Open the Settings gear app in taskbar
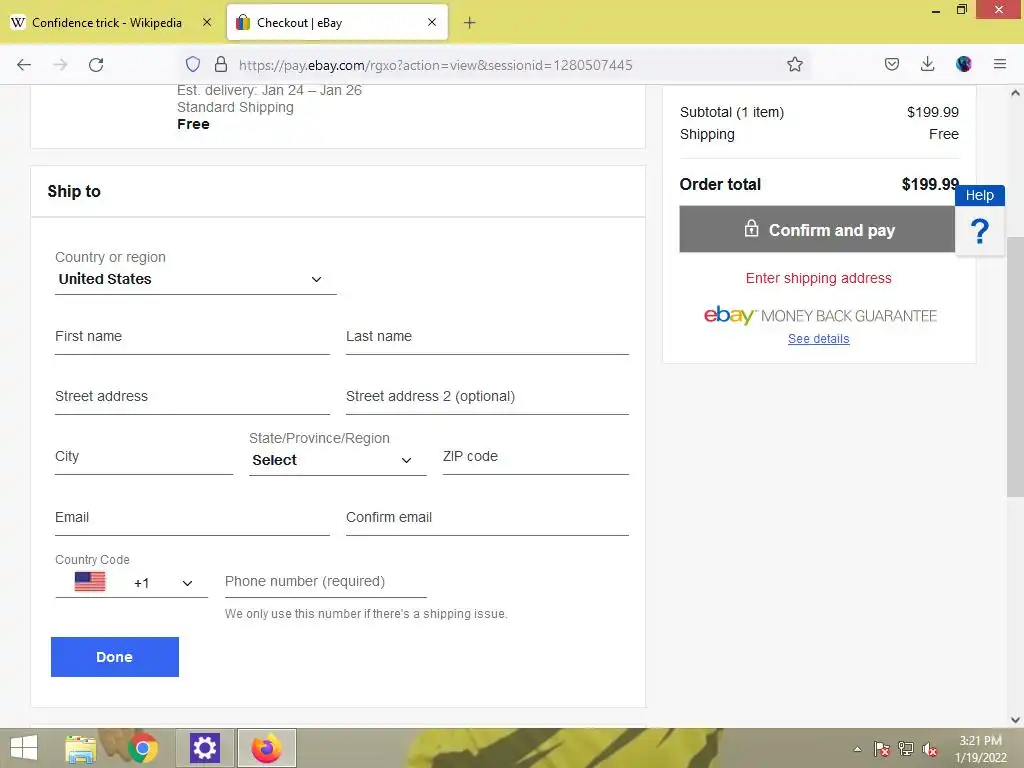Viewport: 1024px width, 768px height. (x=204, y=748)
